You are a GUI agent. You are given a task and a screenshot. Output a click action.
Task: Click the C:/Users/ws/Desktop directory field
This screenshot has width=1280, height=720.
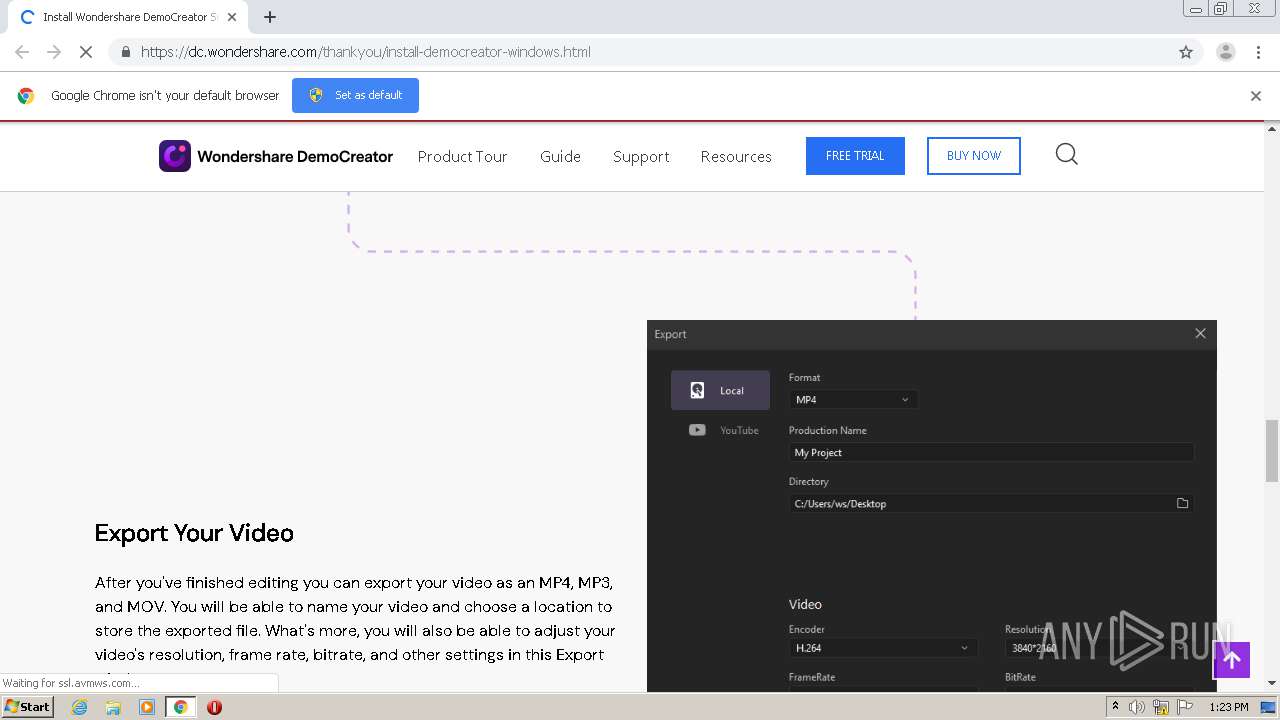pos(991,504)
